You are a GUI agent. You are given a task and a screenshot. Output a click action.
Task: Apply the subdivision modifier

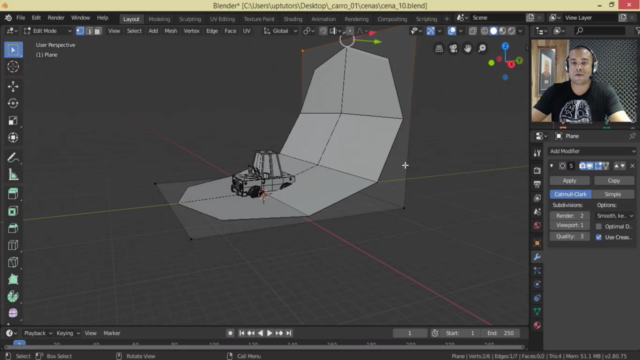569,180
